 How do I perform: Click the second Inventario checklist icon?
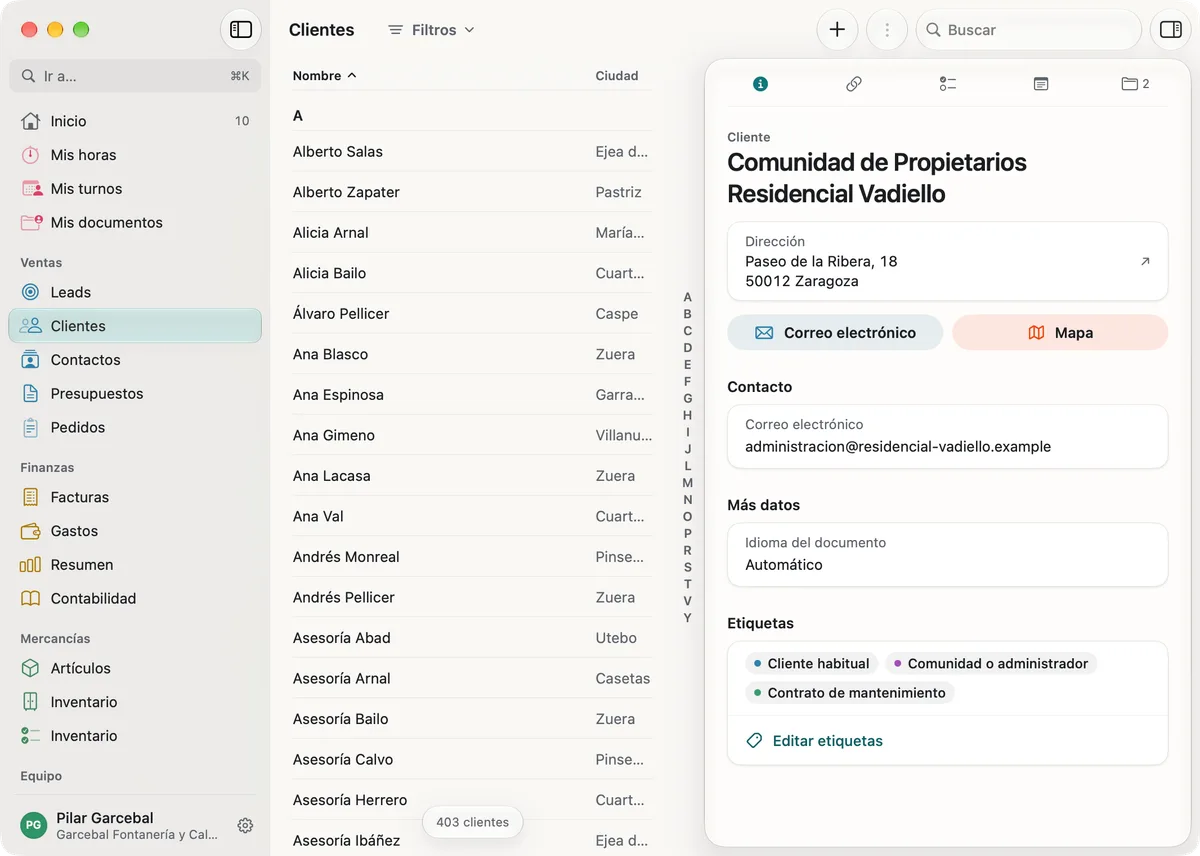(x=31, y=736)
